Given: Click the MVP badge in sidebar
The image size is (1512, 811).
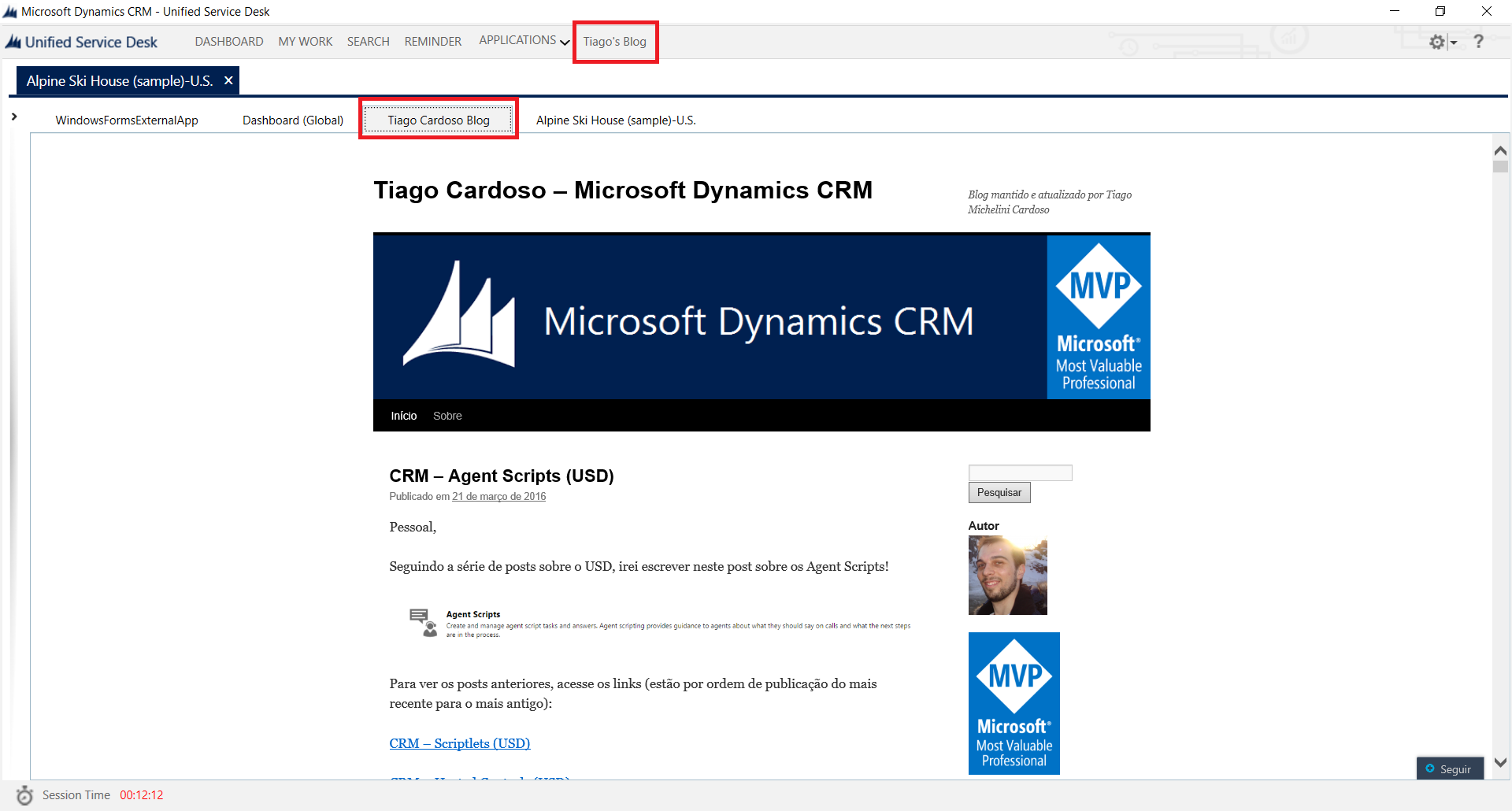Looking at the screenshot, I should tap(1014, 703).
